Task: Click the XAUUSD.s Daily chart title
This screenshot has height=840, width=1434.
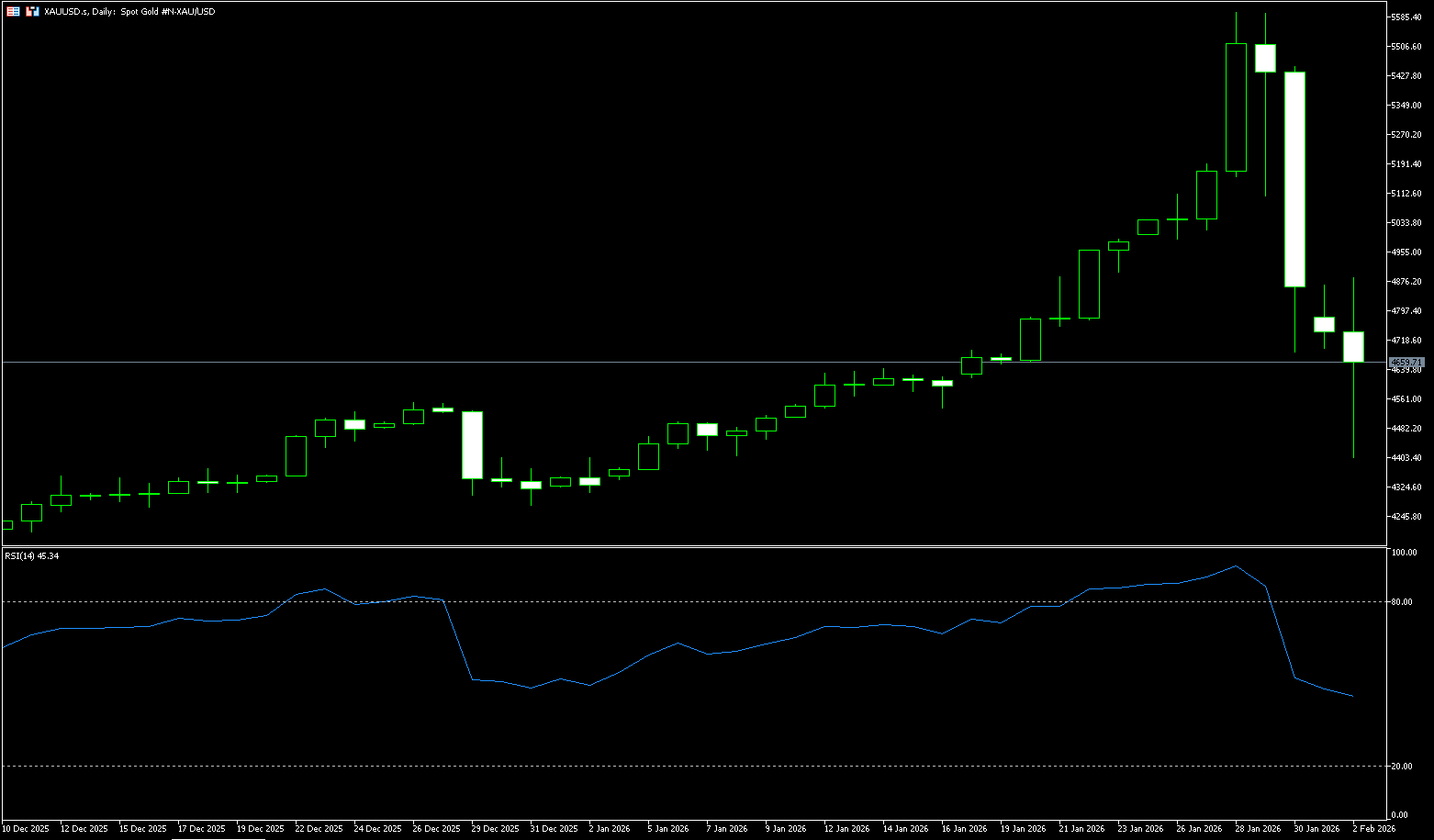Action: tap(129, 12)
